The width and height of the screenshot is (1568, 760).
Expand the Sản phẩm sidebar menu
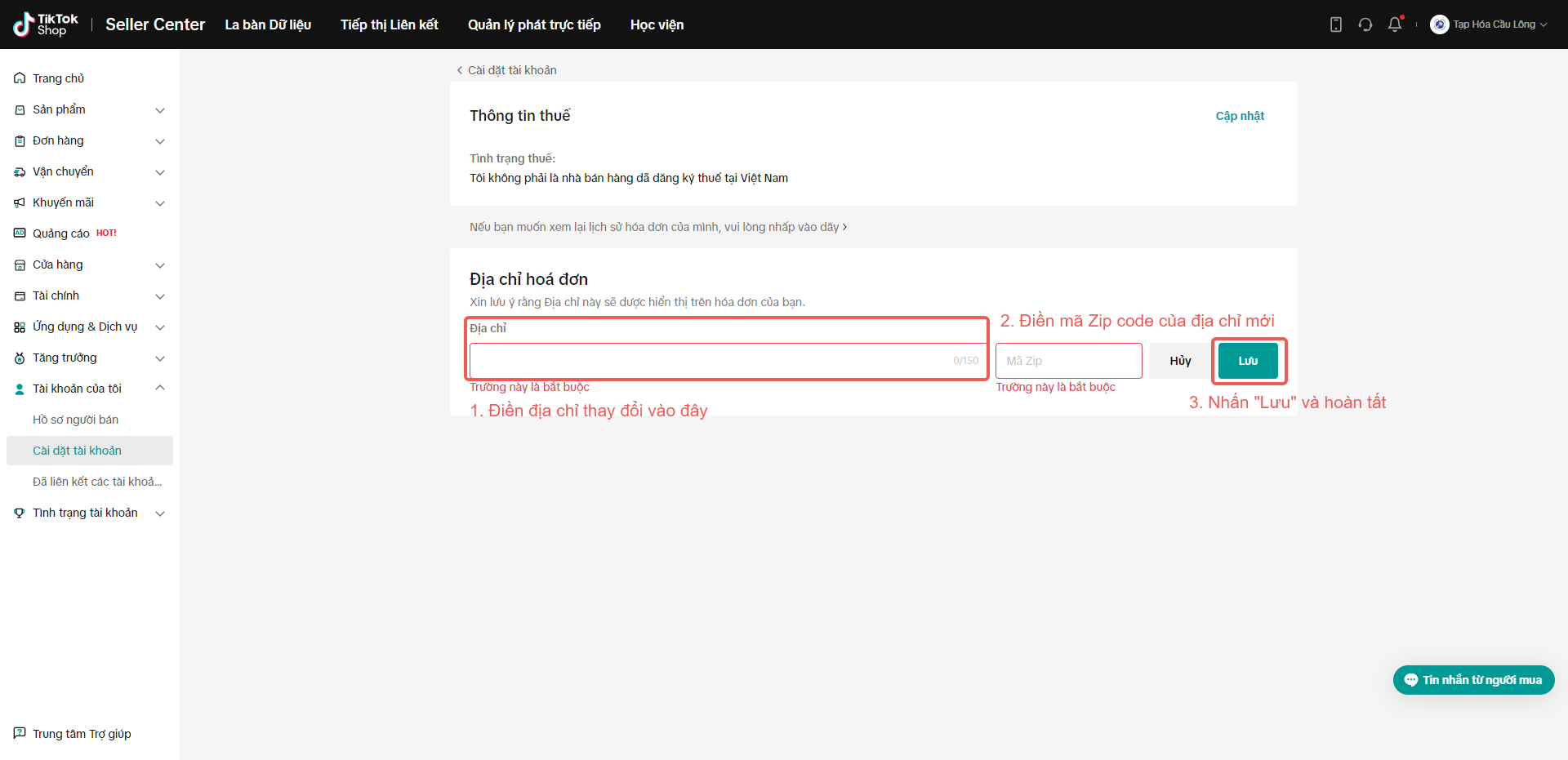(x=160, y=110)
